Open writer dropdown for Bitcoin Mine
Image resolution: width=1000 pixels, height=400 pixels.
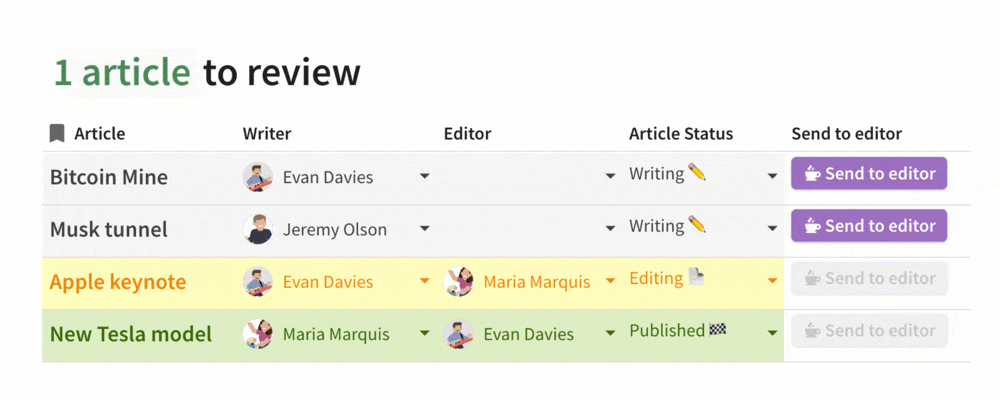coord(425,175)
